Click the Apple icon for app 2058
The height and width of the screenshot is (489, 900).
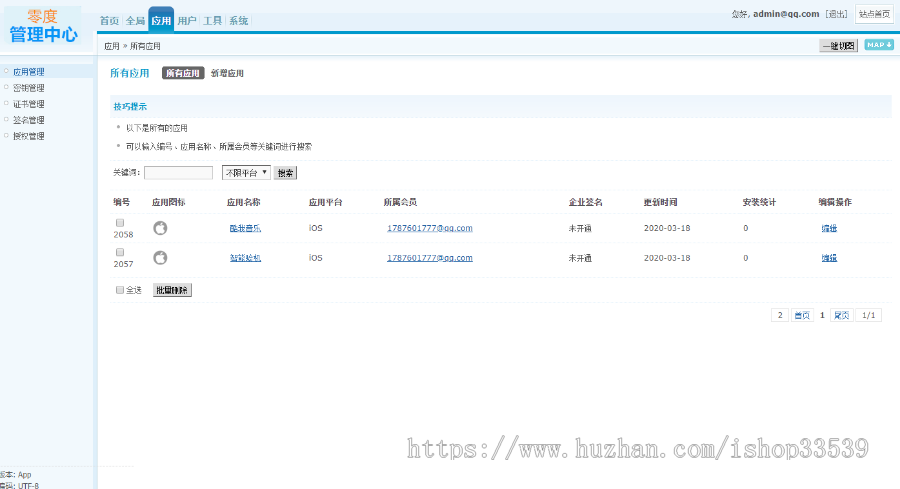160,228
